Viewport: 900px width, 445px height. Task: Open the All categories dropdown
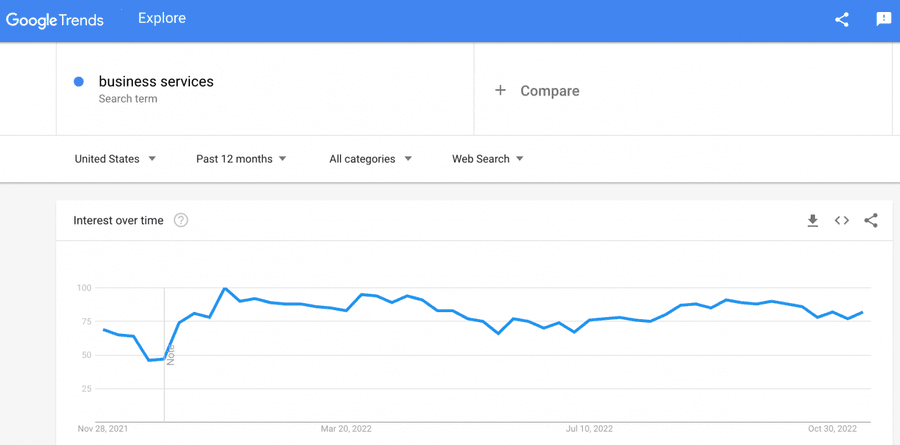[370, 159]
